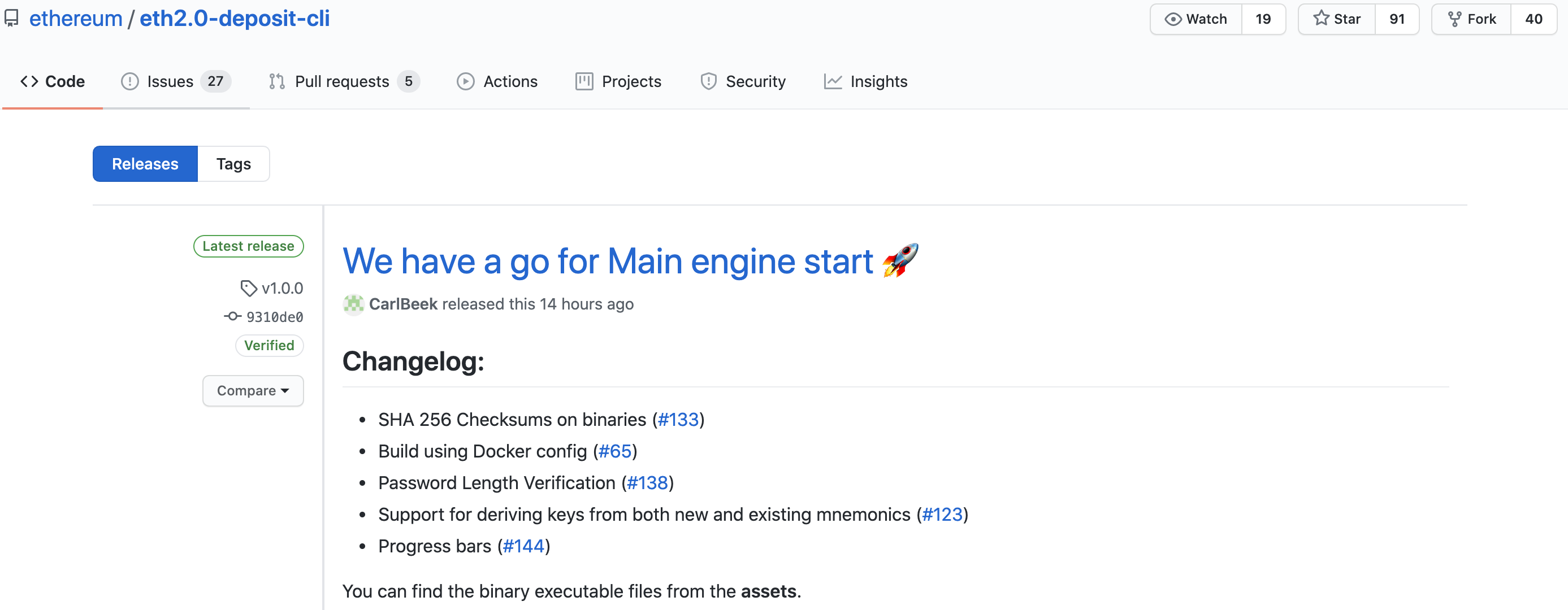Click the Issues alert icon
The width and height of the screenshot is (1568, 610).
pos(129,81)
